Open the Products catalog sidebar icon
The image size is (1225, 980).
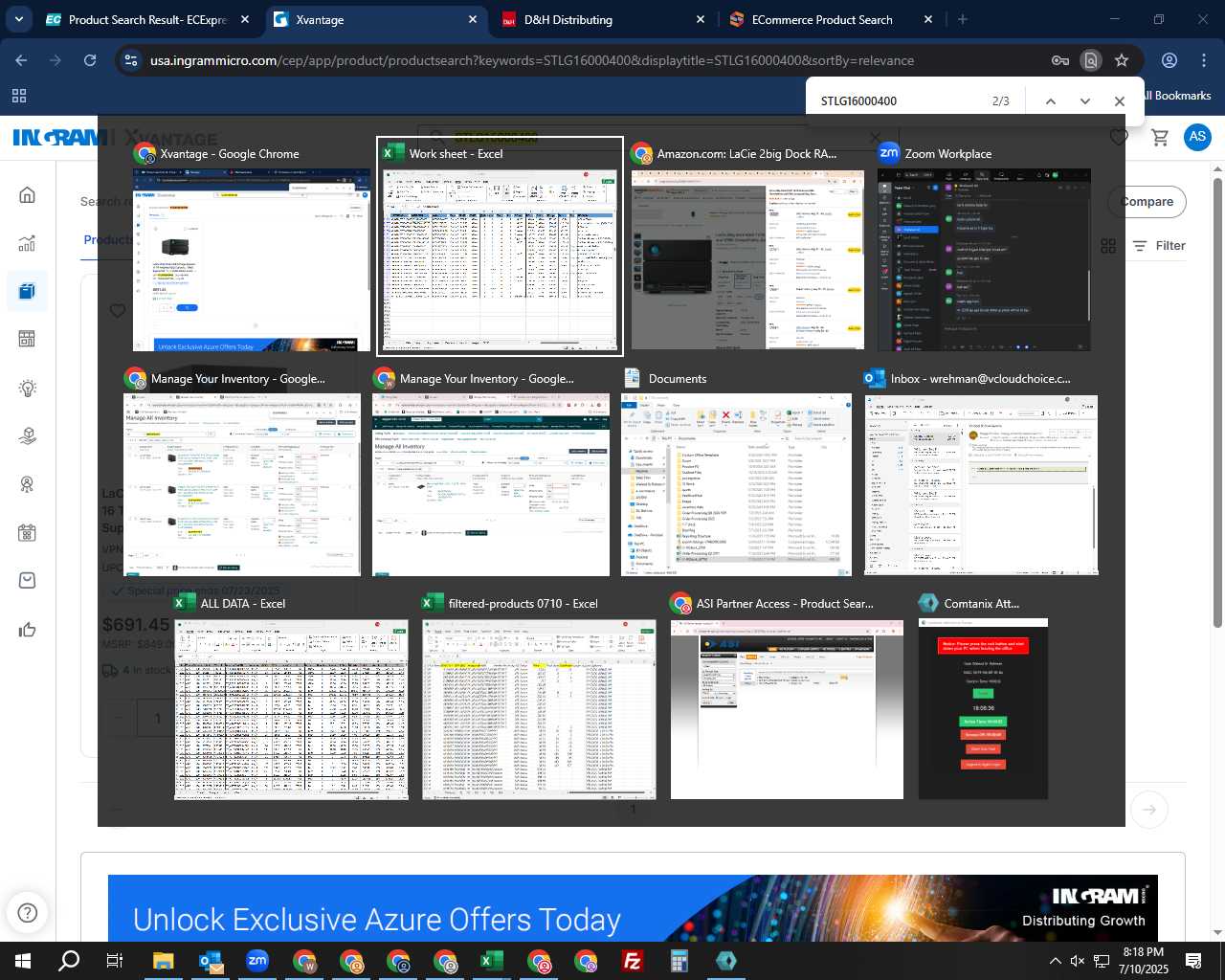[27, 291]
